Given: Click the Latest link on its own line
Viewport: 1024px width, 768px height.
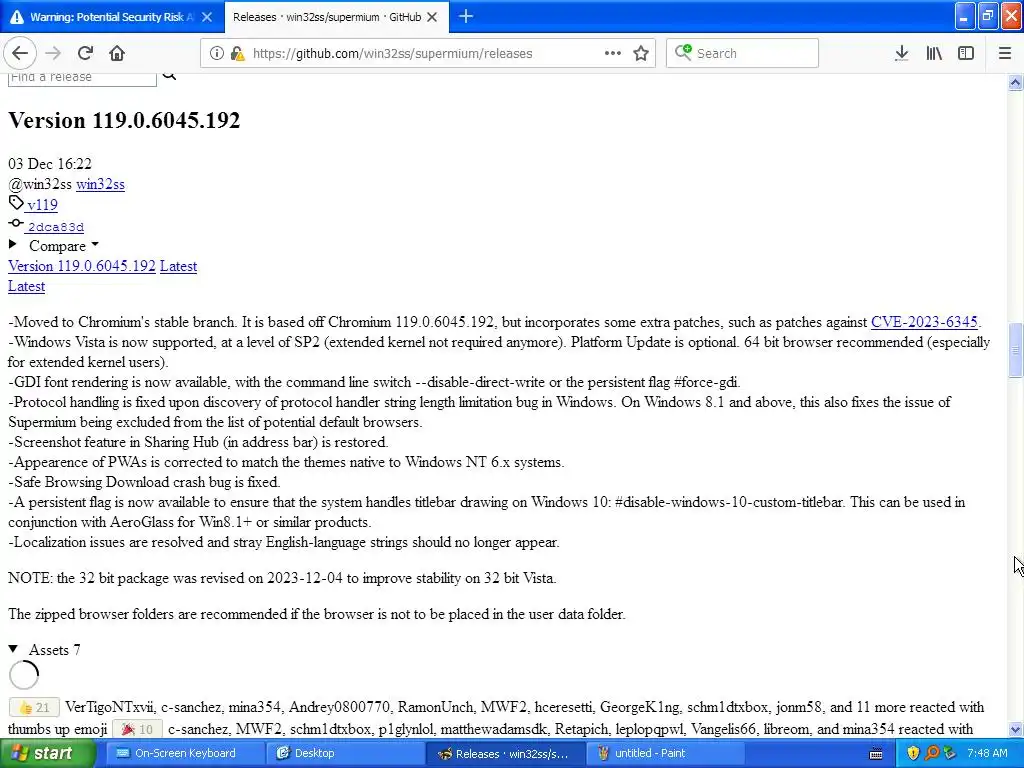Looking at the screenshot, I should point(26,286).
